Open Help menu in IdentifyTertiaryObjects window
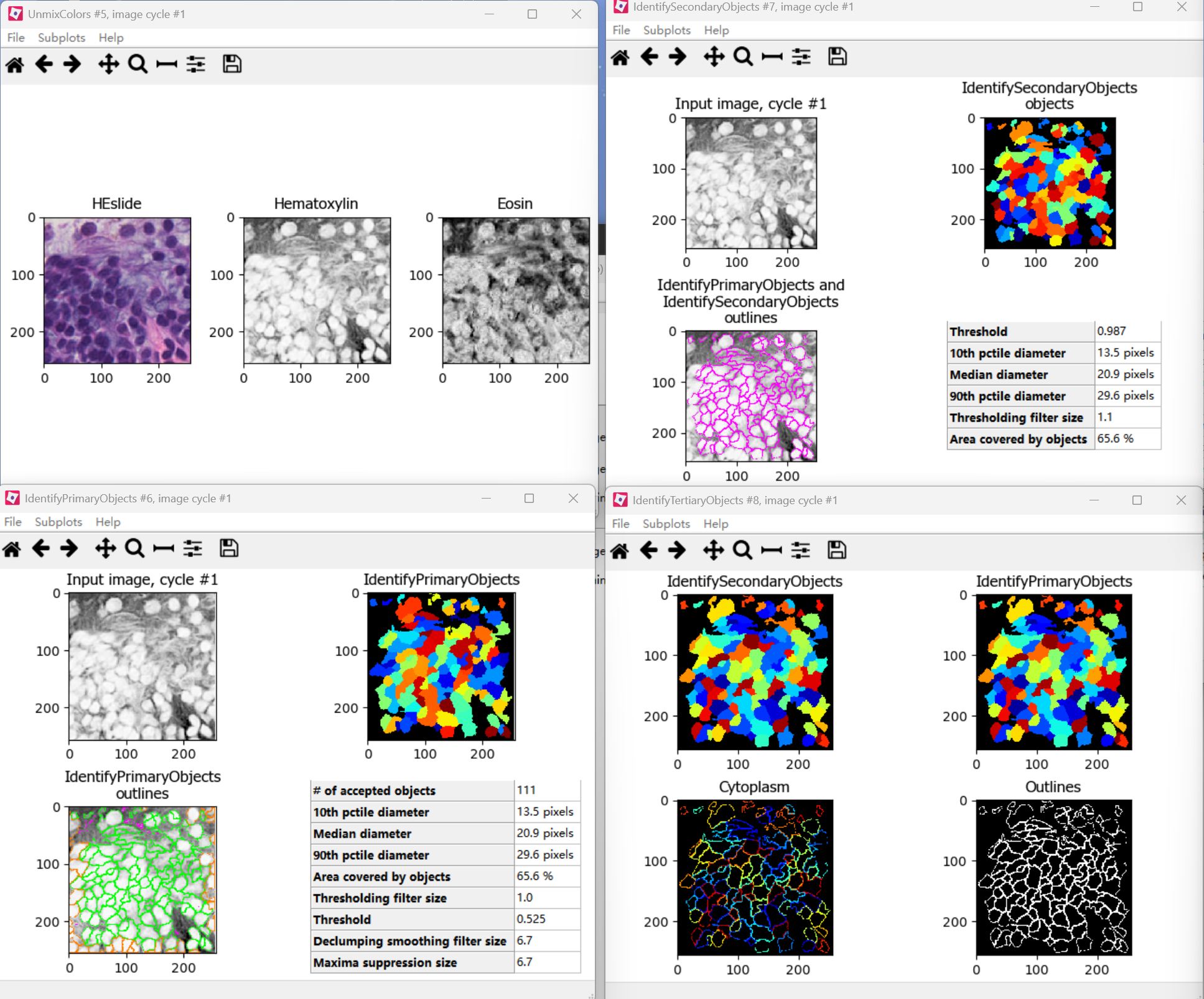 [716, 523]
